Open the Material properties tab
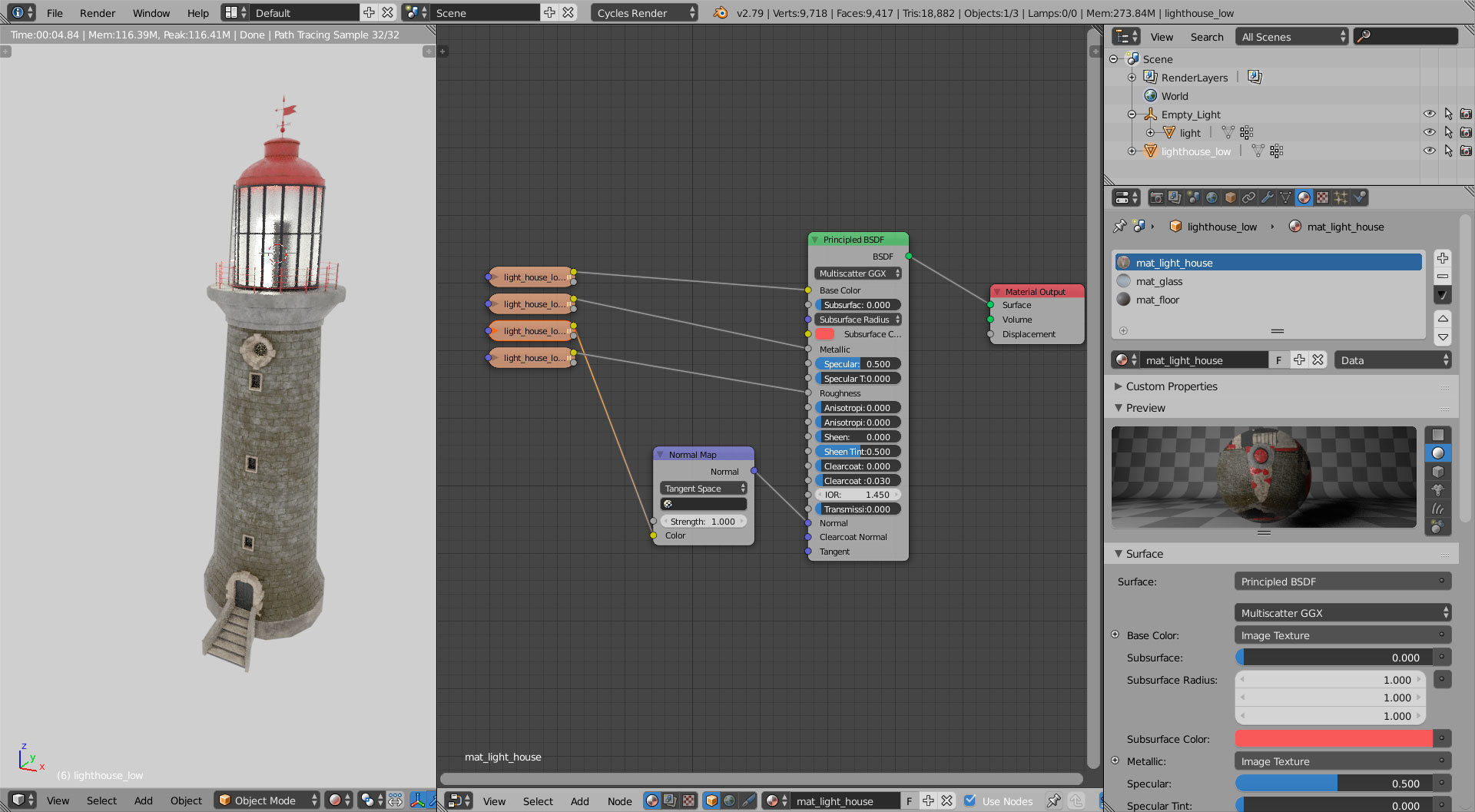This screenshot has width=1475, height=812. [x=1304, y=197]
